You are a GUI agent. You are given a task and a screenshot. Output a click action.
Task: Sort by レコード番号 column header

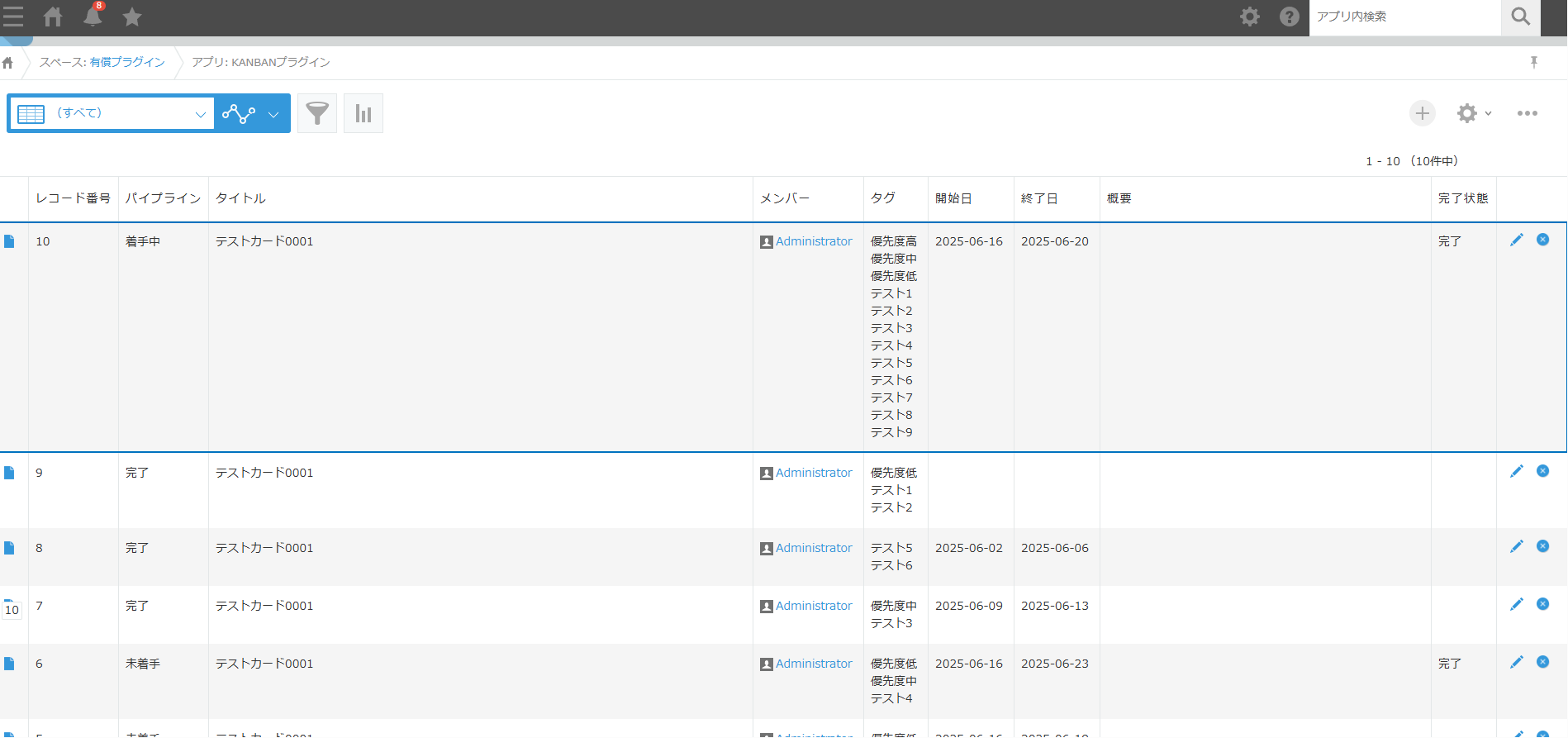click(x=73, y=198)
